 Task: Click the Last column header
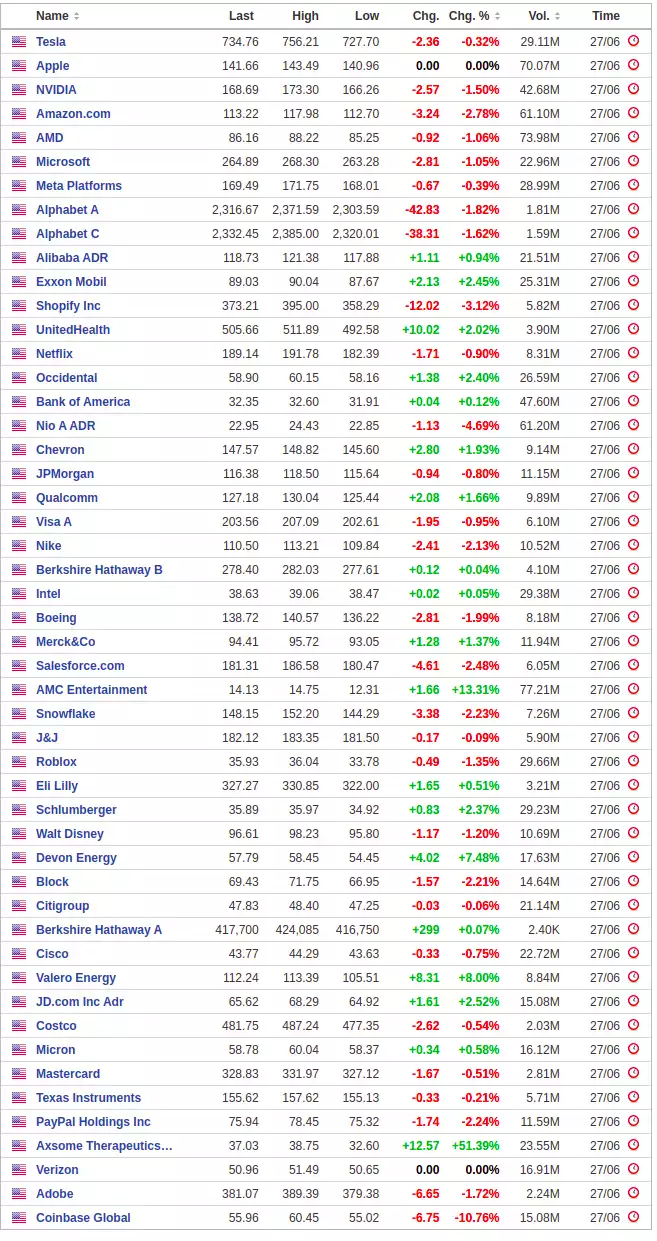click(241, 16)
